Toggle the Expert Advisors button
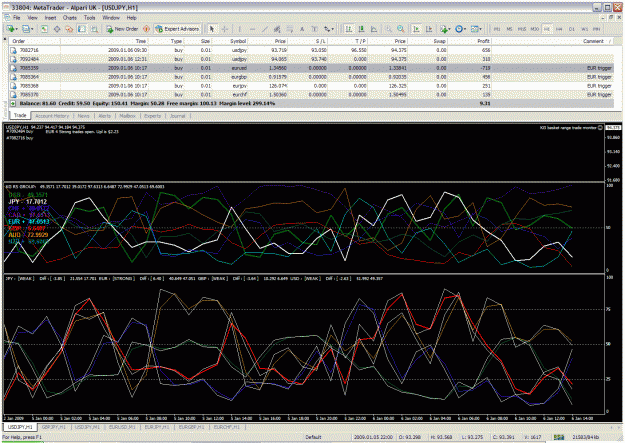Screen dimensions: 625x443 (x=177, y=29)
